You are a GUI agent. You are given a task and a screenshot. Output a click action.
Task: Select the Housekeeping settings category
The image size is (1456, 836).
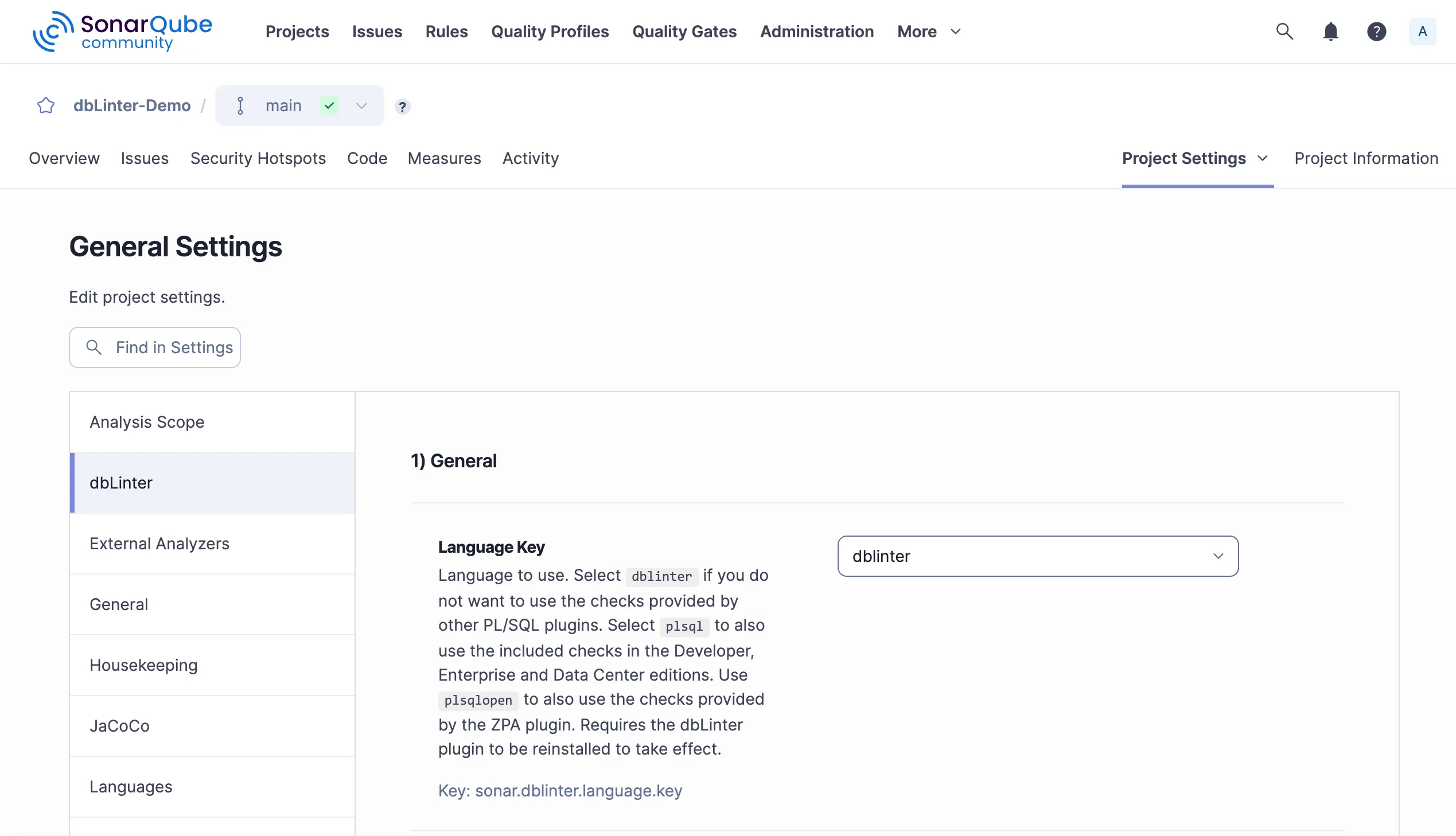[143, 665]
